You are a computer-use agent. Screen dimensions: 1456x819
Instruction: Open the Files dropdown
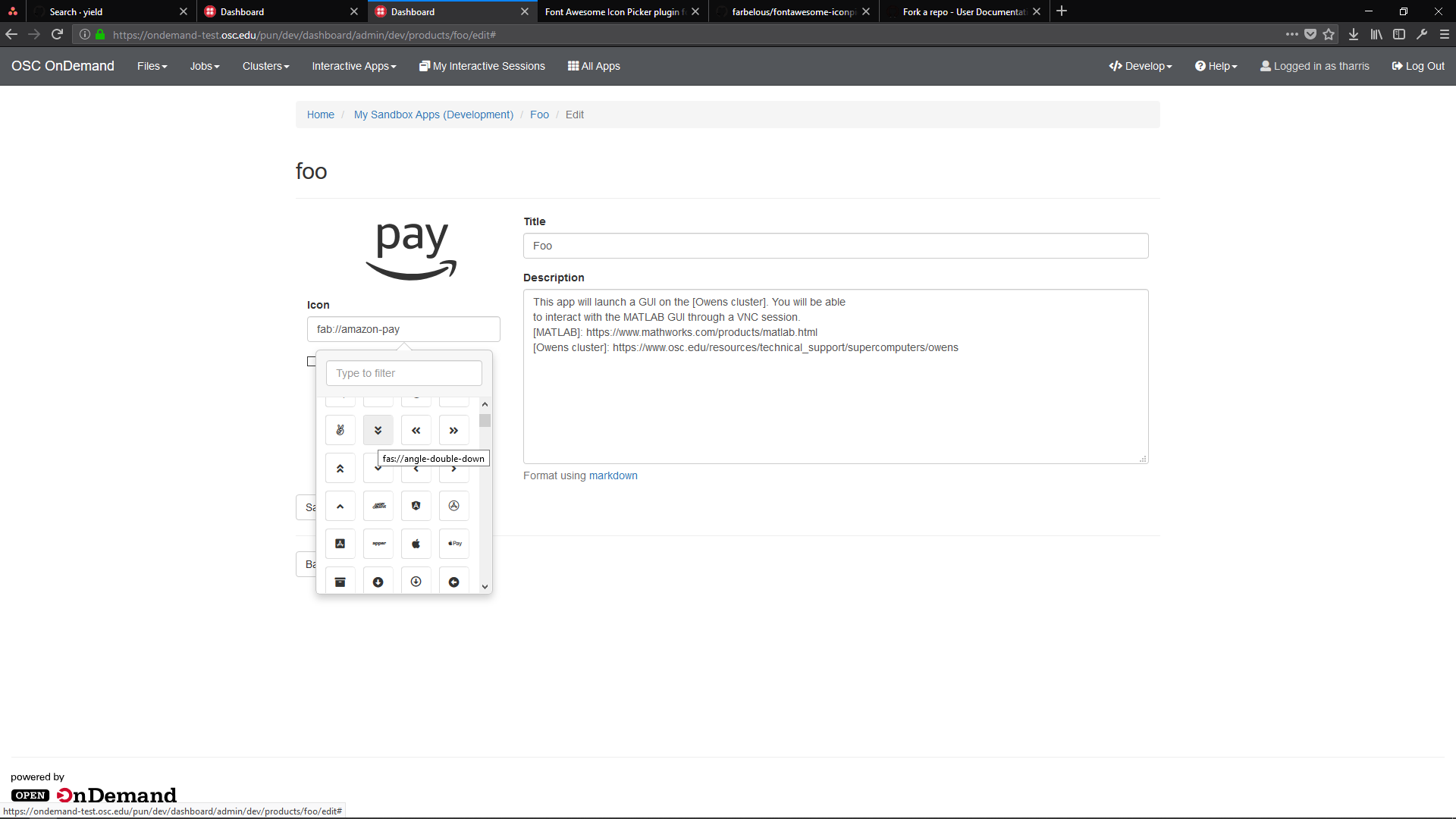pyautogui.click(x=152, y=66)
